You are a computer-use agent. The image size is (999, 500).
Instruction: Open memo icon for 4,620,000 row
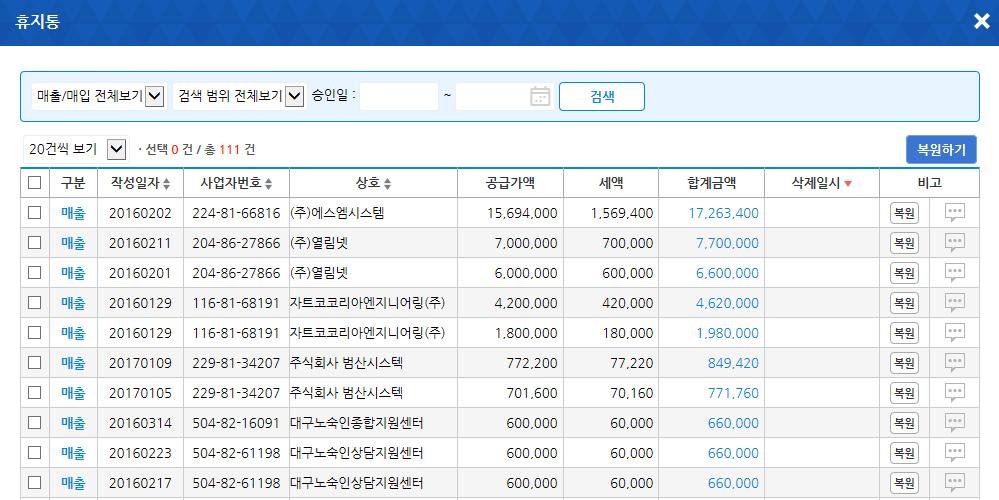click(954, 303)
